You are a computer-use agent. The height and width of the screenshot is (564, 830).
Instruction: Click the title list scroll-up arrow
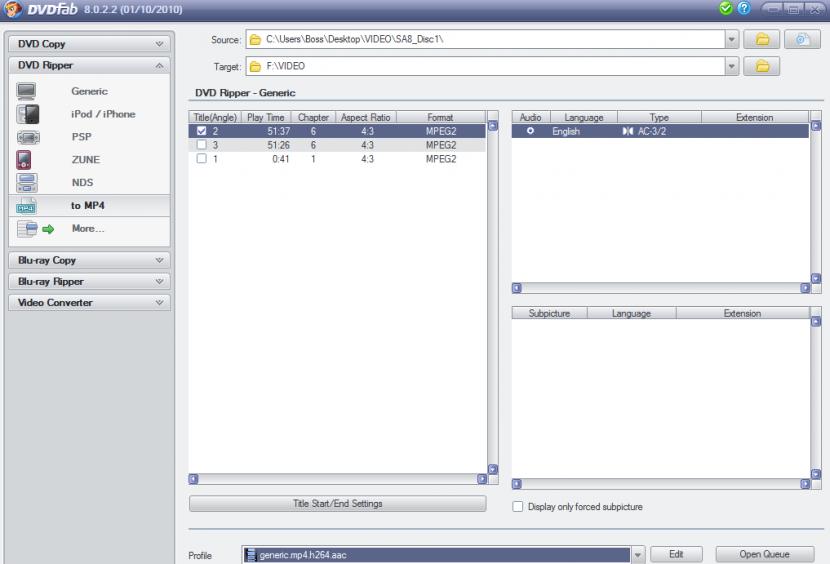pos(493,126)
